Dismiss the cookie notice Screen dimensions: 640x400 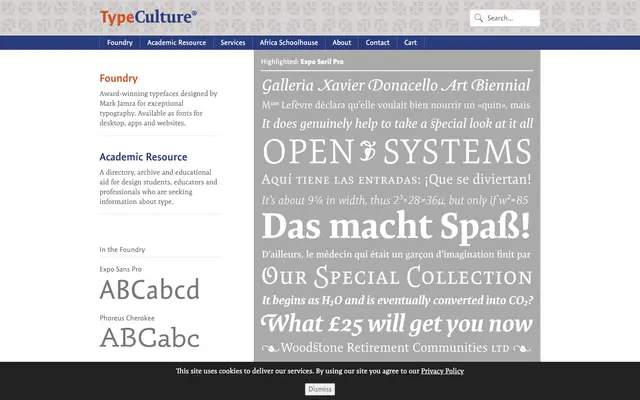pyautogui.click(x=320, y=389)
